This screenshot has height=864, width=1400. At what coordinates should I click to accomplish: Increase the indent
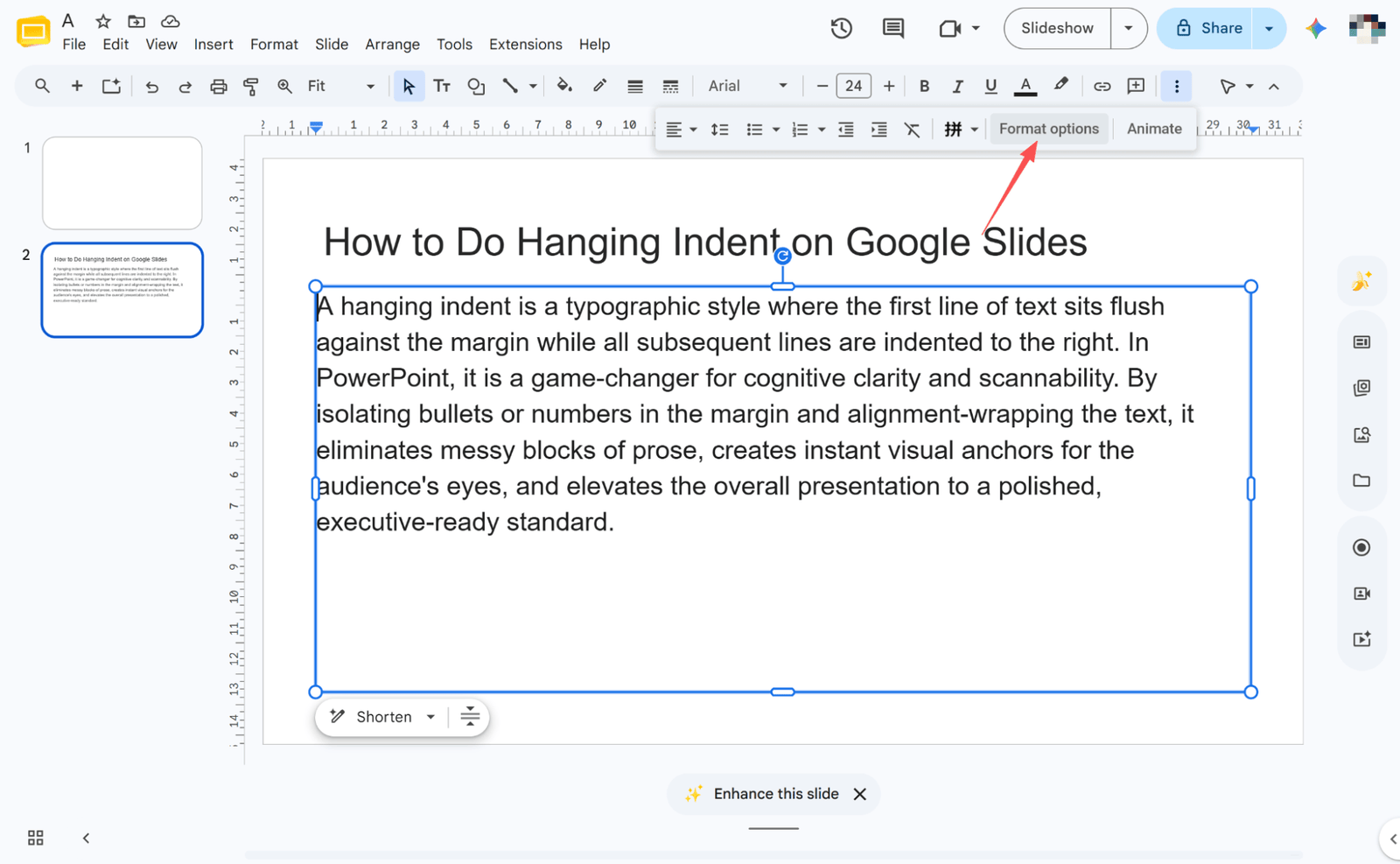pyautogui.click(x=878, y=130)
